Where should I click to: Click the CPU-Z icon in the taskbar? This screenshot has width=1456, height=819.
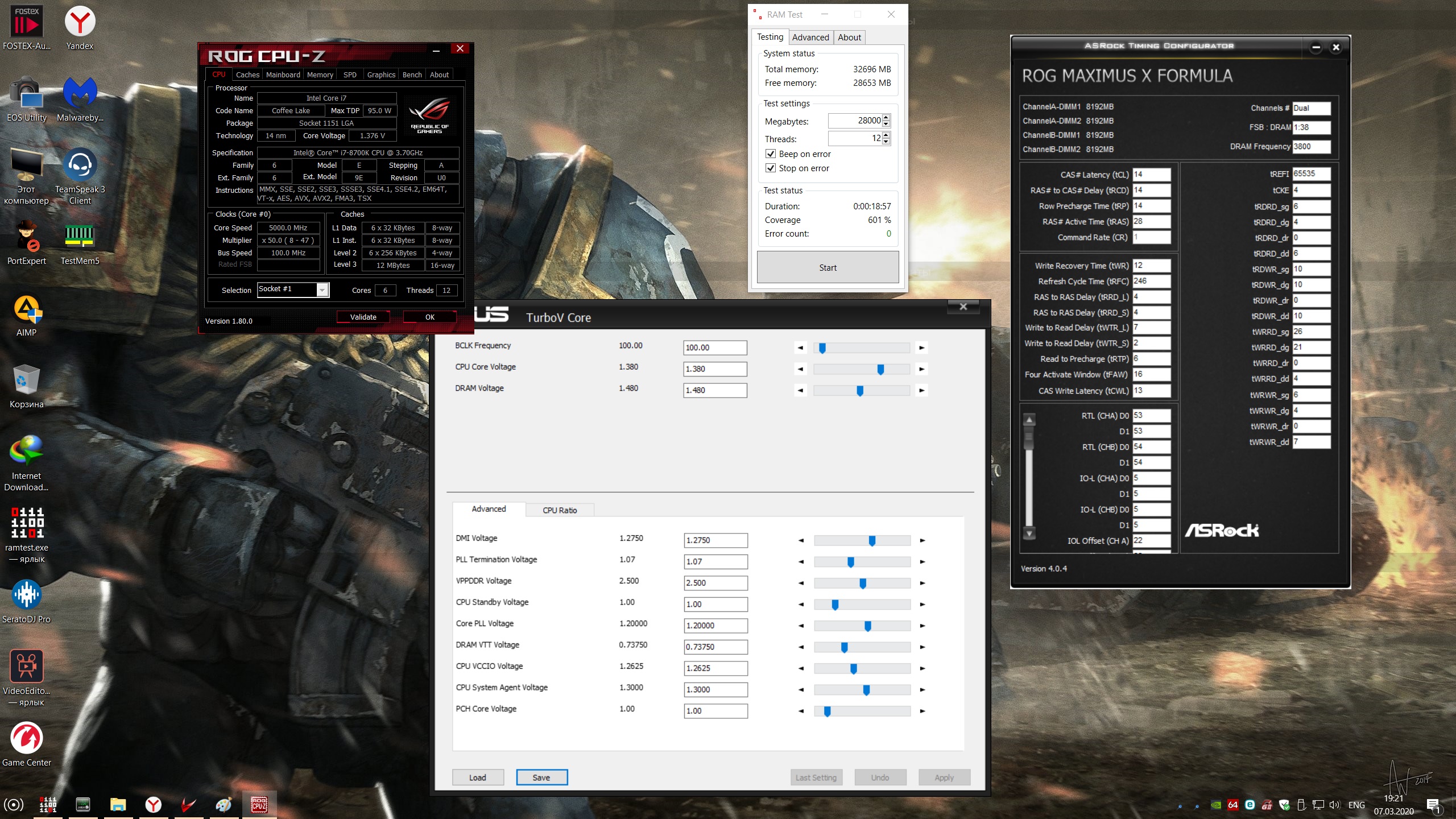tap(259, 805)
